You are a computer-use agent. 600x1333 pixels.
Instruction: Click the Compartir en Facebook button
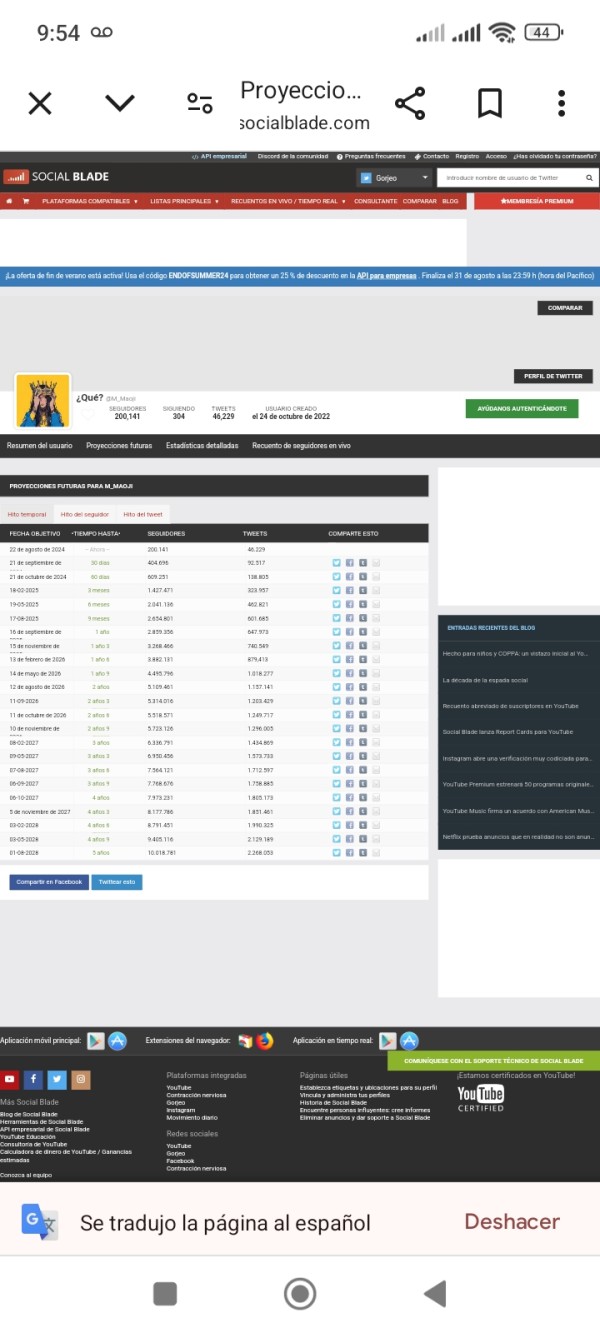[49, 882]
